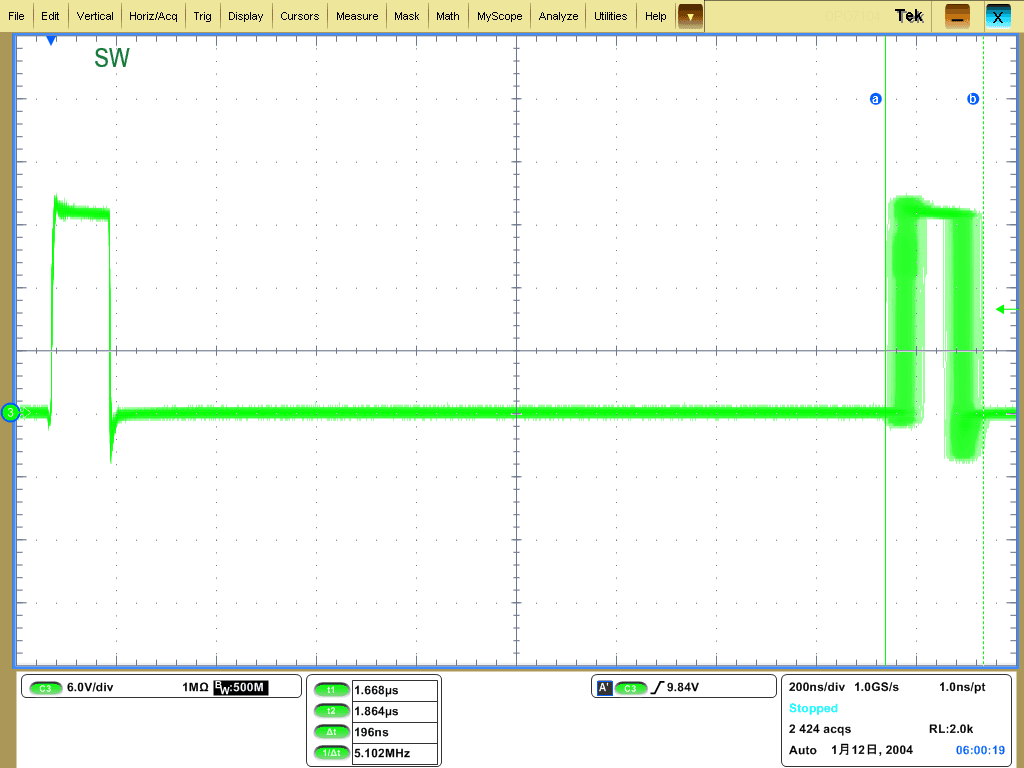Click the A' trigger type indicator

click(x=604, y=688)
